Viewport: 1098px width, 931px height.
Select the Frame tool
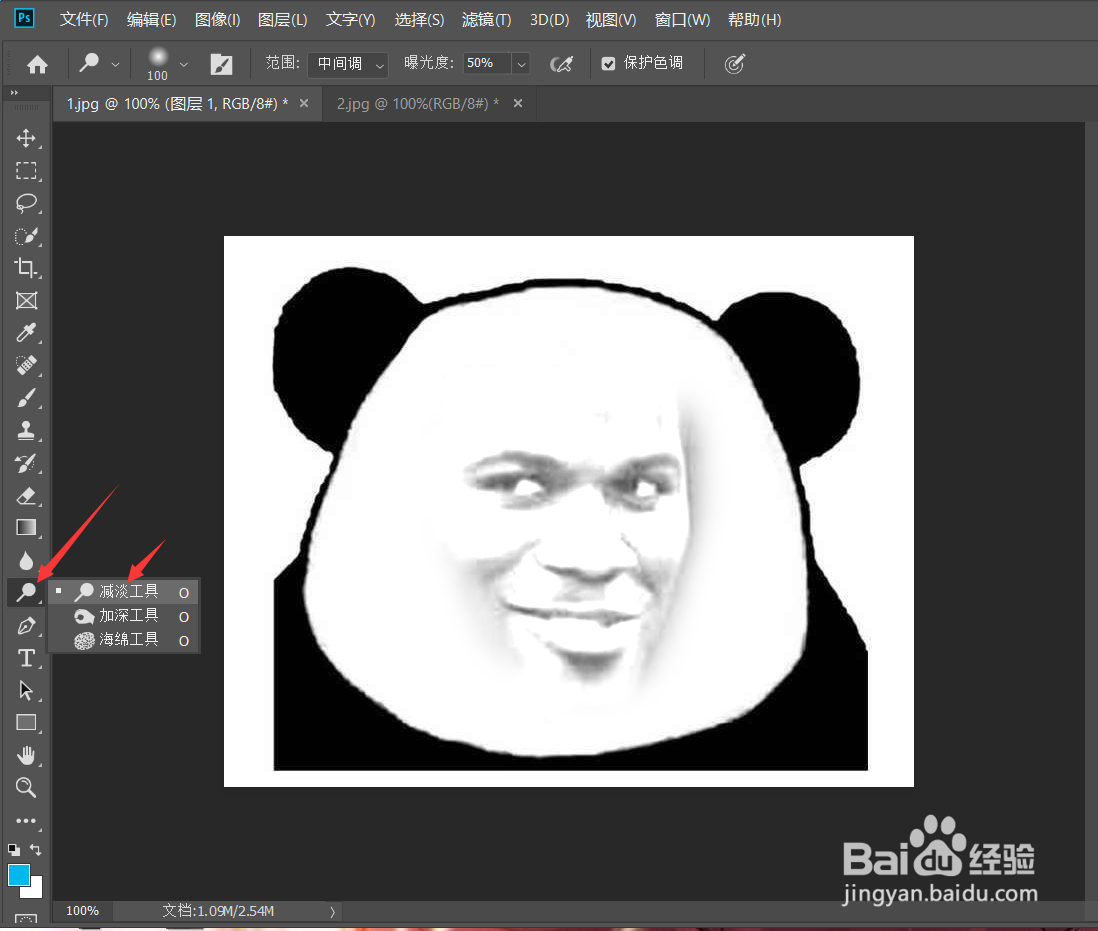click(27, 300)
